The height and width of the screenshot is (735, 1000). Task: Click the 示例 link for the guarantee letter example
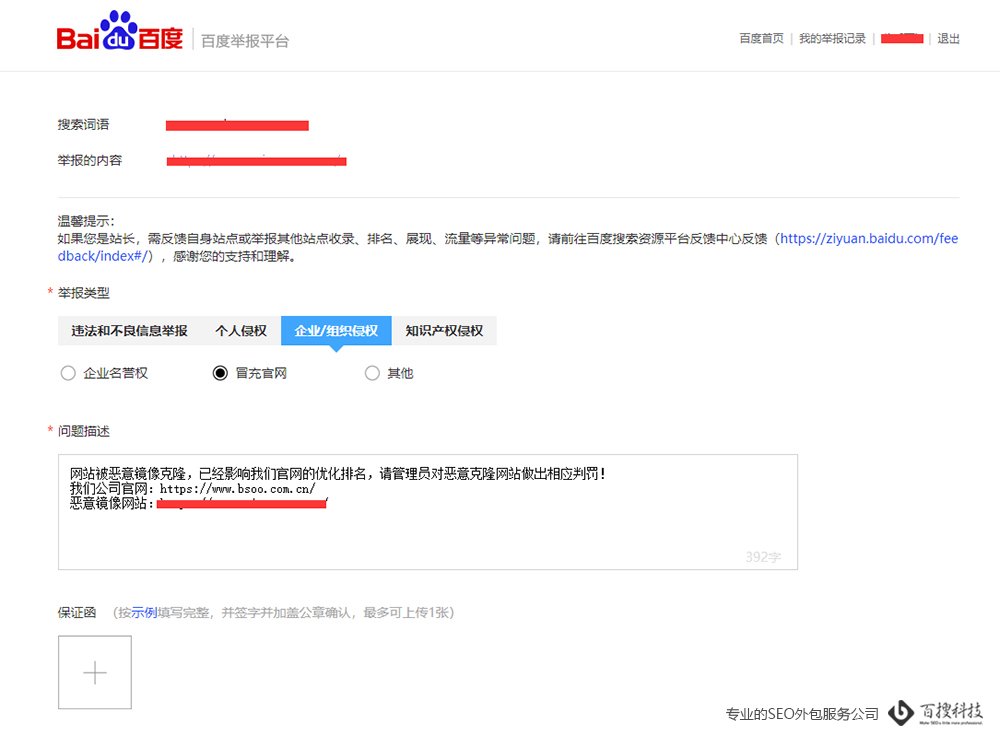(143, 612)
